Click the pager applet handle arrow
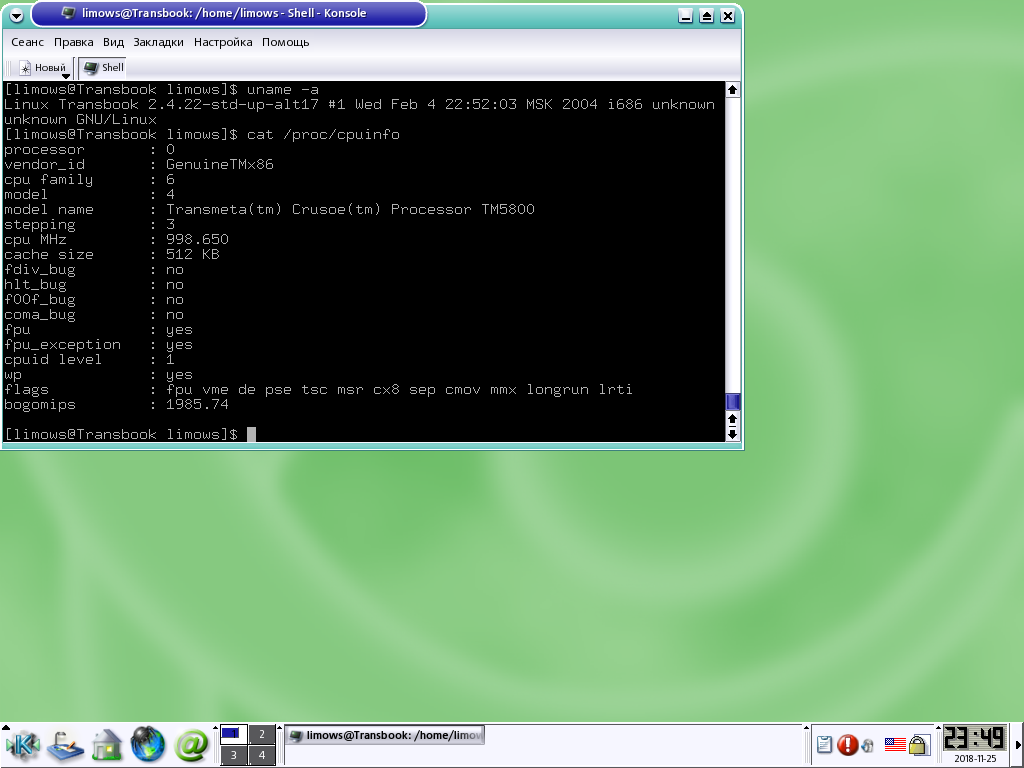The width and height of the screenshot is (1024, 768). [216, 727]
